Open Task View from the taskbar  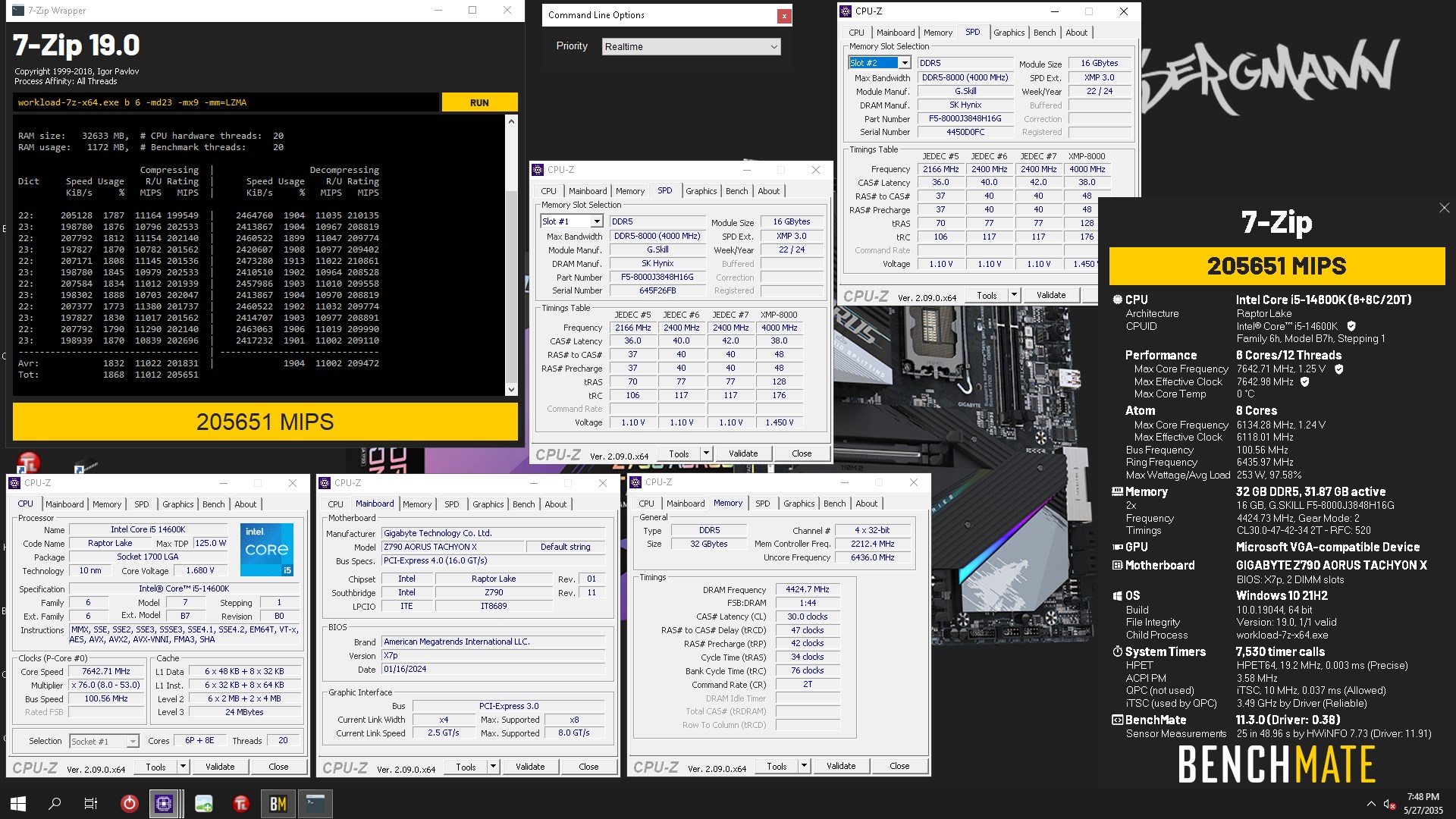(x=91, y=803)
